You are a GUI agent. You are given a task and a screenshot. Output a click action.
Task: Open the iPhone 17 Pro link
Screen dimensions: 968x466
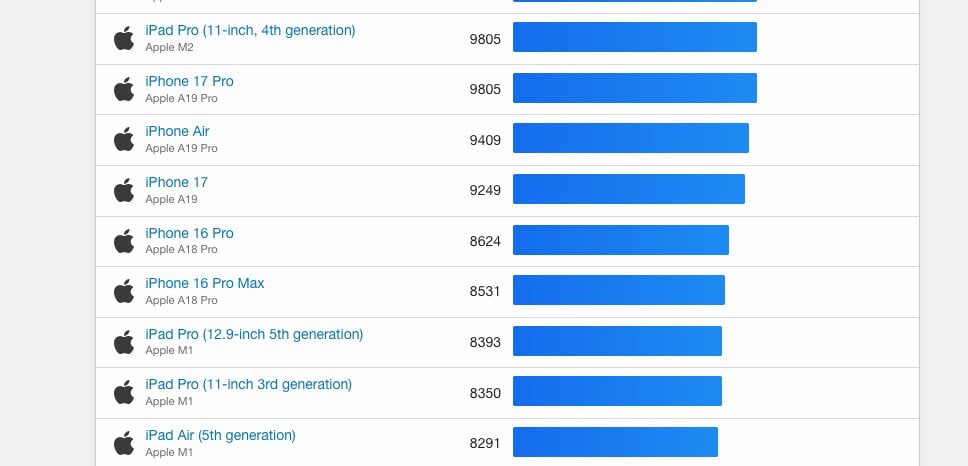189,81
